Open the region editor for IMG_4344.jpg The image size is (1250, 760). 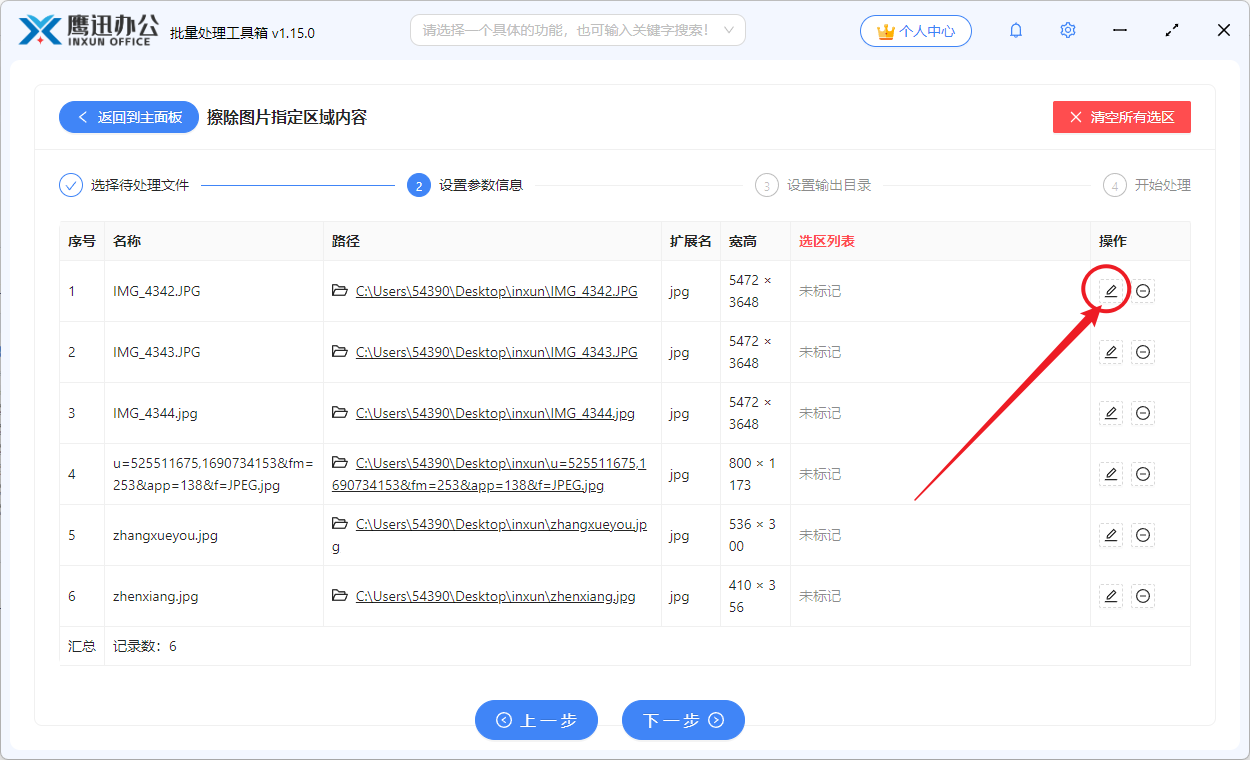click(x=1110, y=413)
